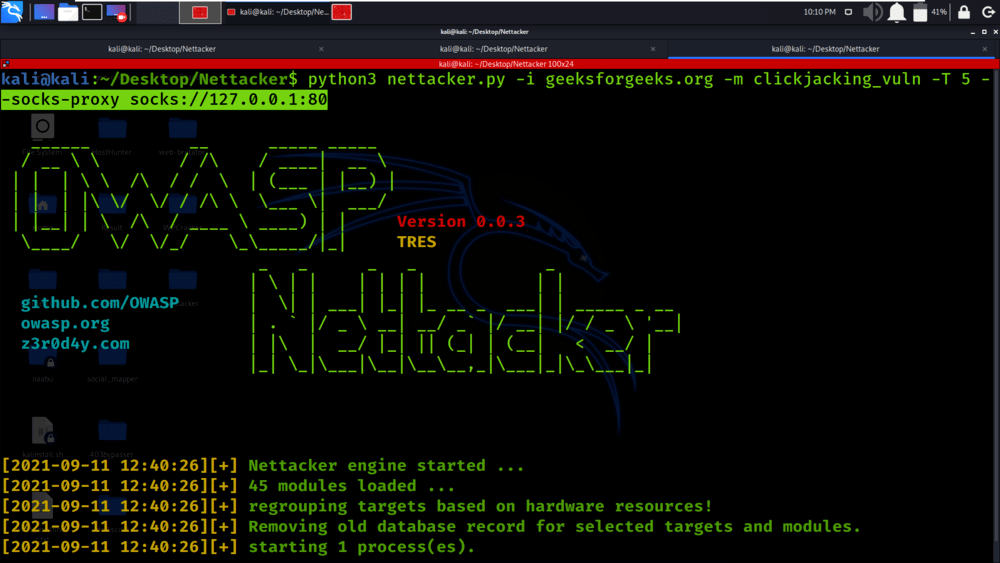1000x563 pixels.
Task: Maximize the terminal window
Action: coord(984,32)
